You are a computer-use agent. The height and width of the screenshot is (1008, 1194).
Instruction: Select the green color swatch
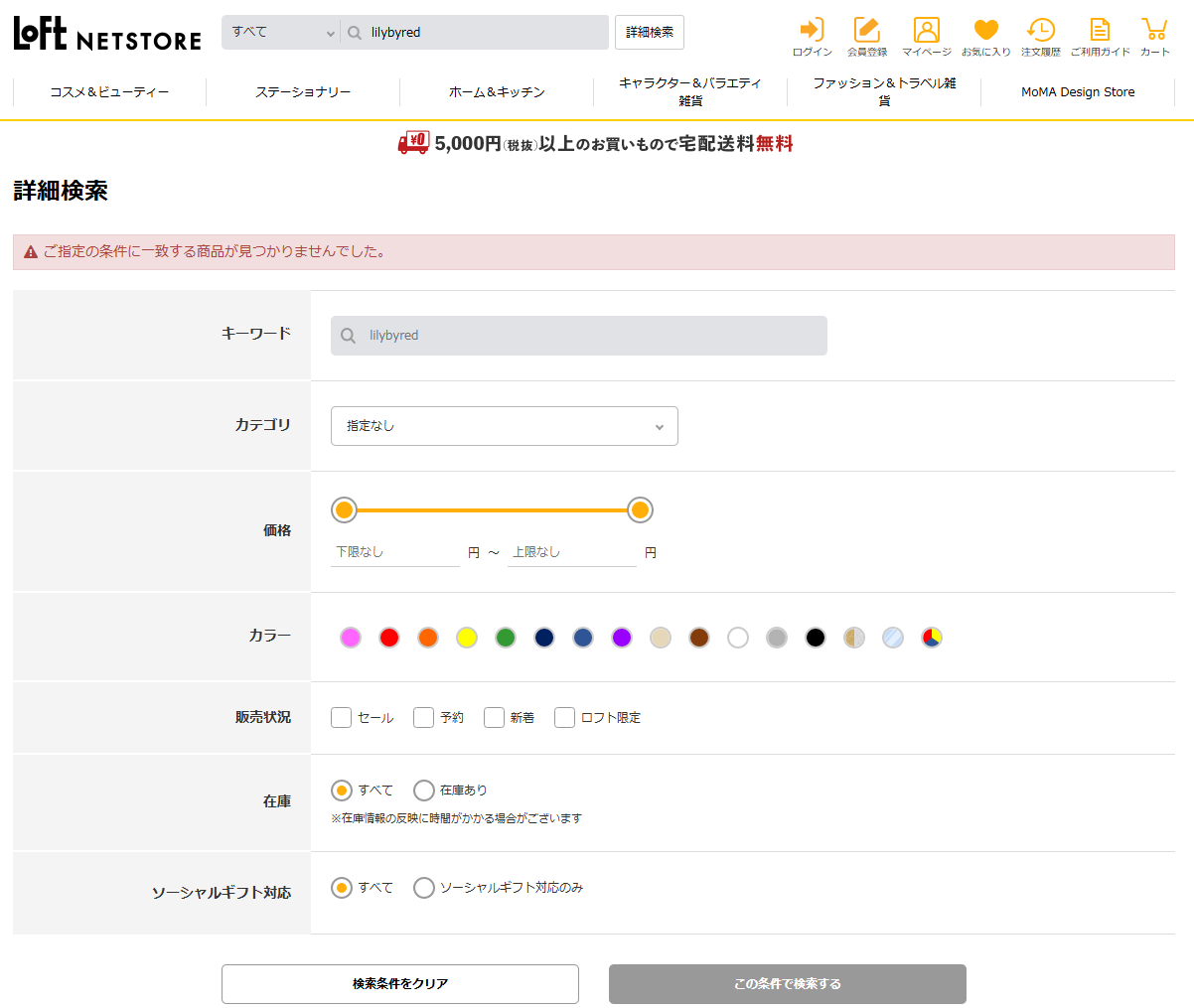[x=506, y=638]
